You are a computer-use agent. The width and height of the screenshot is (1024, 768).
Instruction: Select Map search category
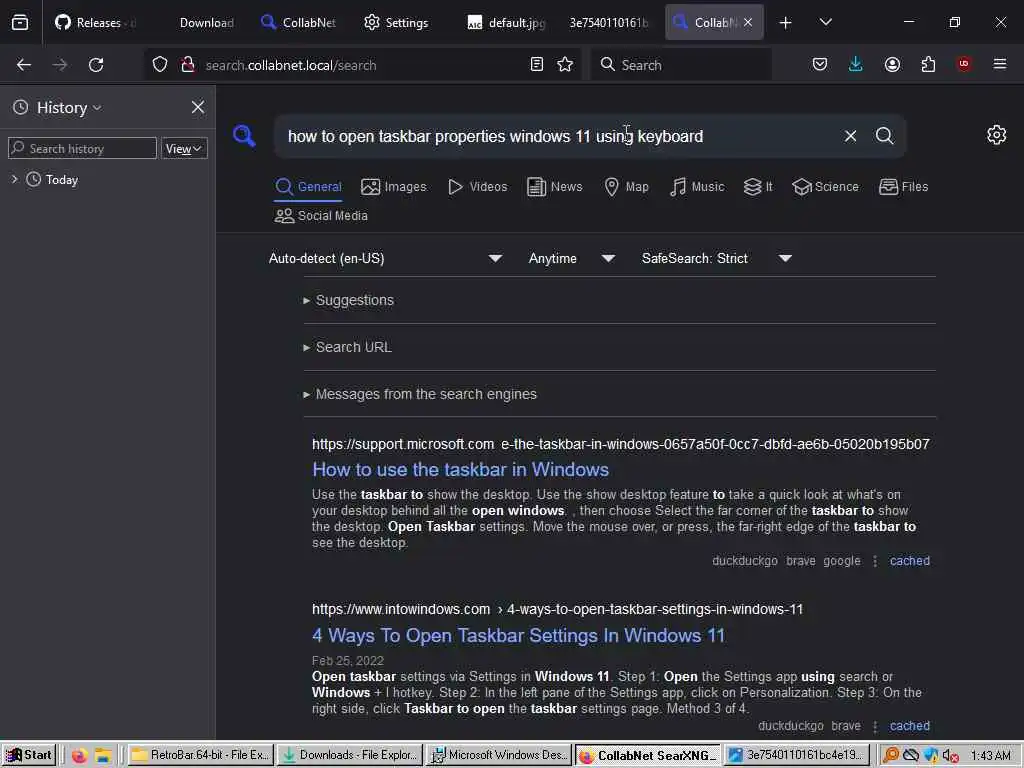pyautogui.click(x=626, y=187)
